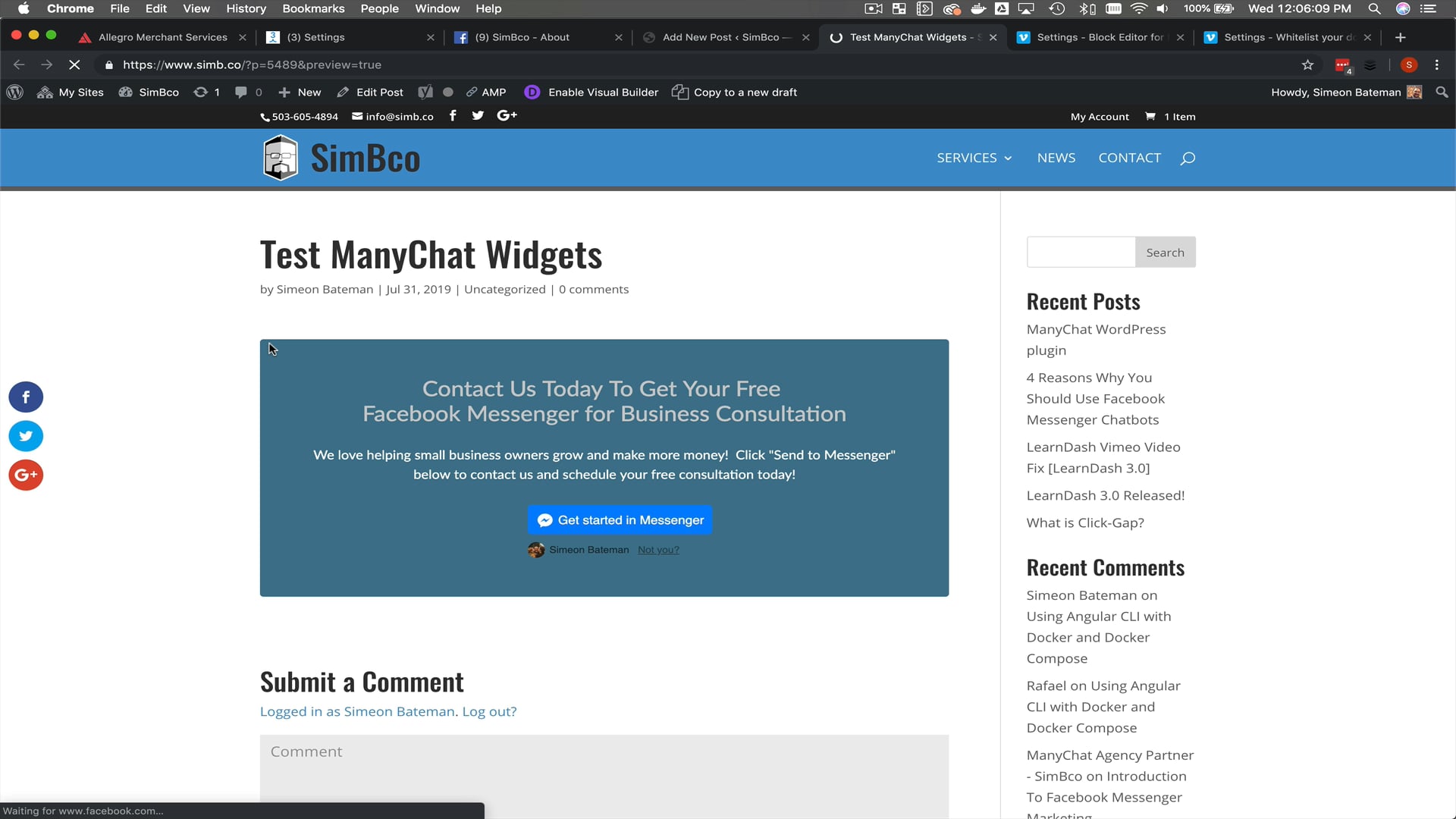Open site search via magnifier icon in navigation
The width and height of the screenshot is (1456, 819).
(1187, 158)
